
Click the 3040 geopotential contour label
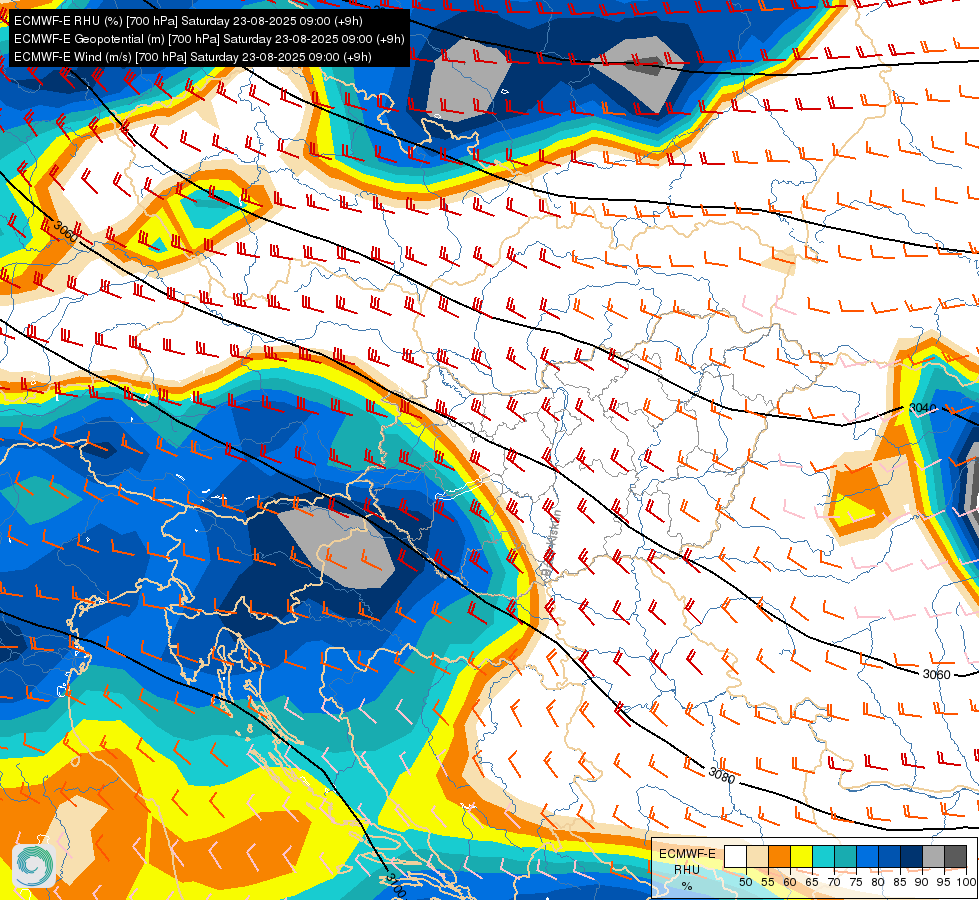click(x=922, y=408)
